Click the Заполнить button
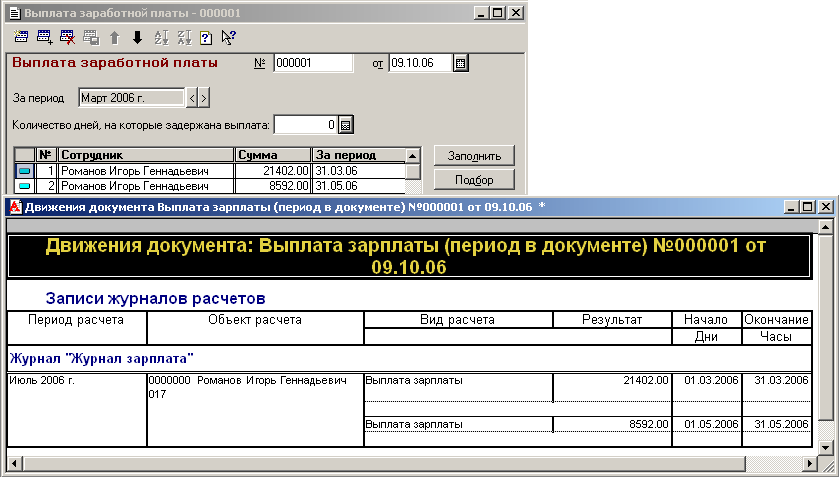 pos(474,156)
